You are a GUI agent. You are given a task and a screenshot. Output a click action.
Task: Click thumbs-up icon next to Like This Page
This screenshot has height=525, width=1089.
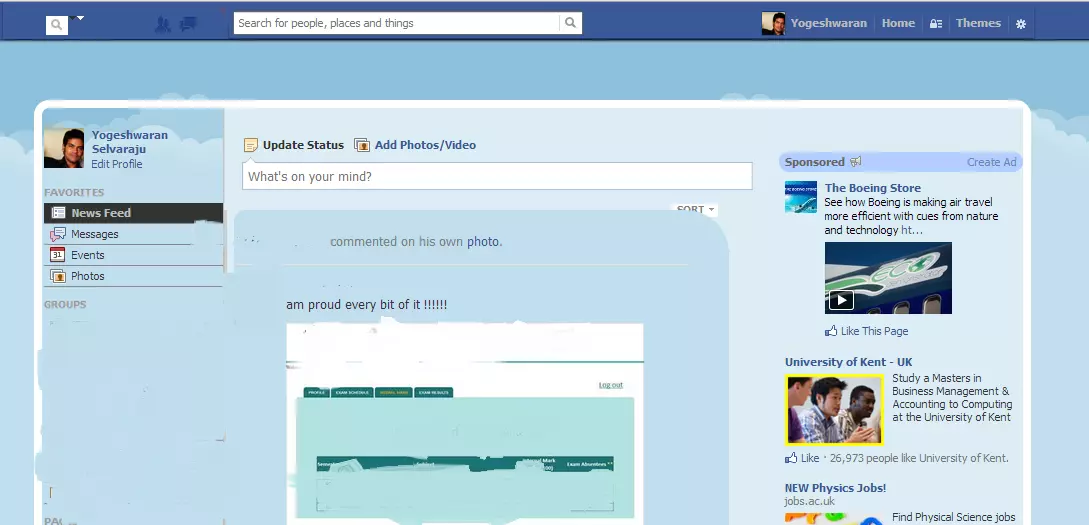pyautogui.click(x=831, y=331)
